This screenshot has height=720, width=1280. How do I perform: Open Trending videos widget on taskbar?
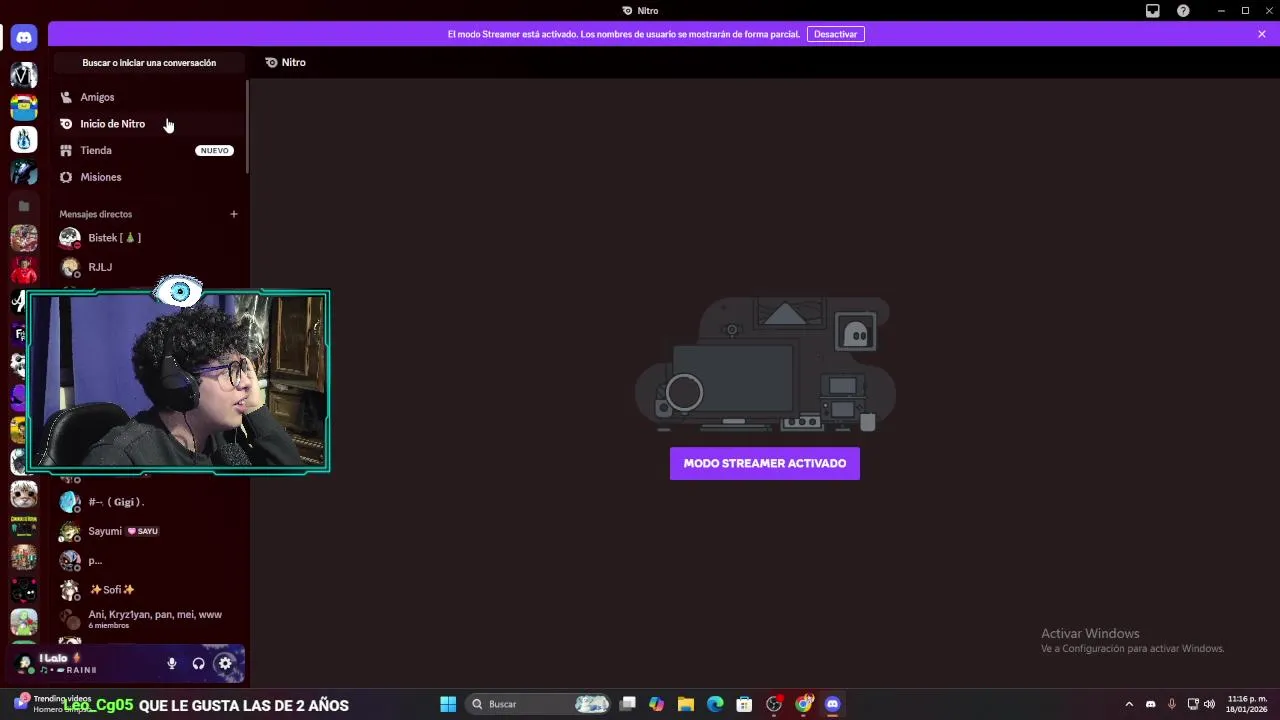54,704
